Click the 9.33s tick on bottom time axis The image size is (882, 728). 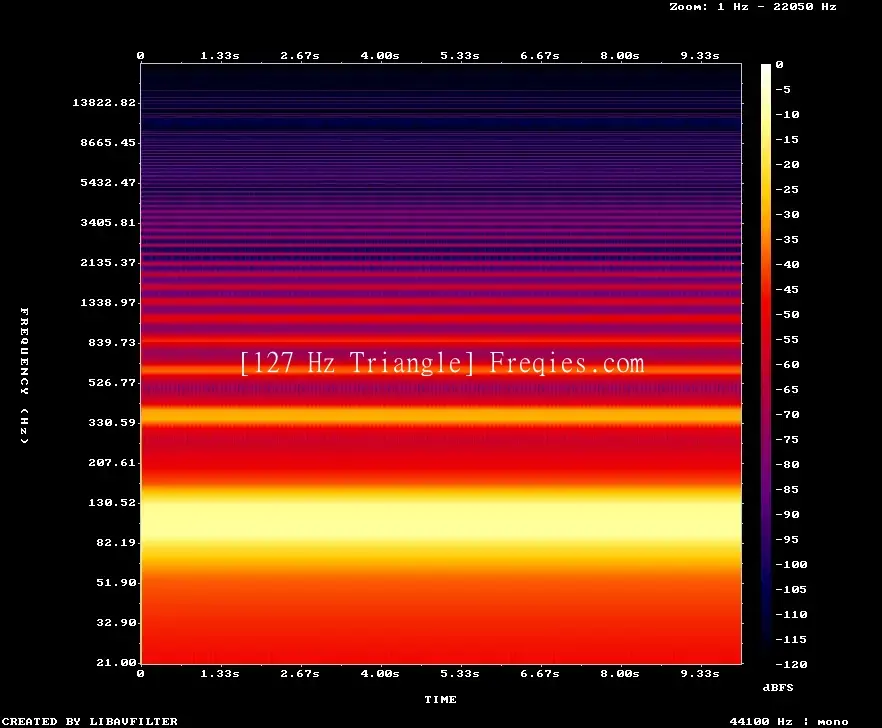700,673
